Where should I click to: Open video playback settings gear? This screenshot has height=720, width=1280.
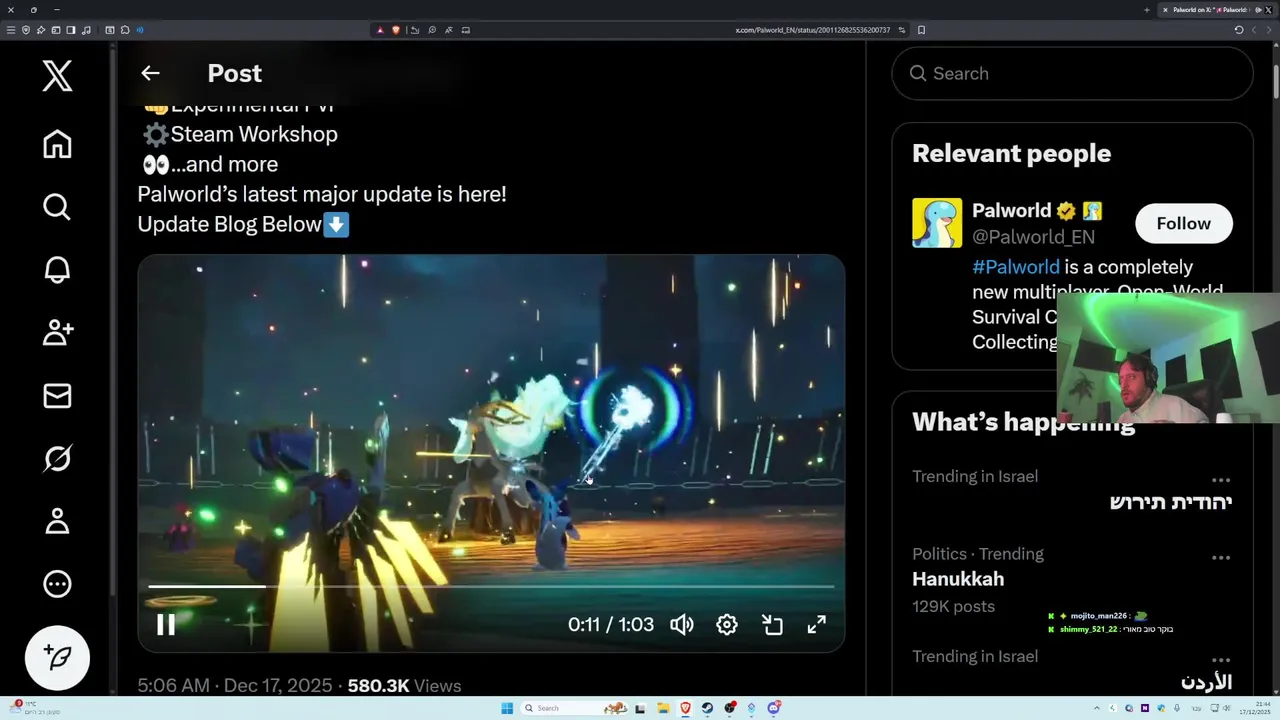[727, 625]
